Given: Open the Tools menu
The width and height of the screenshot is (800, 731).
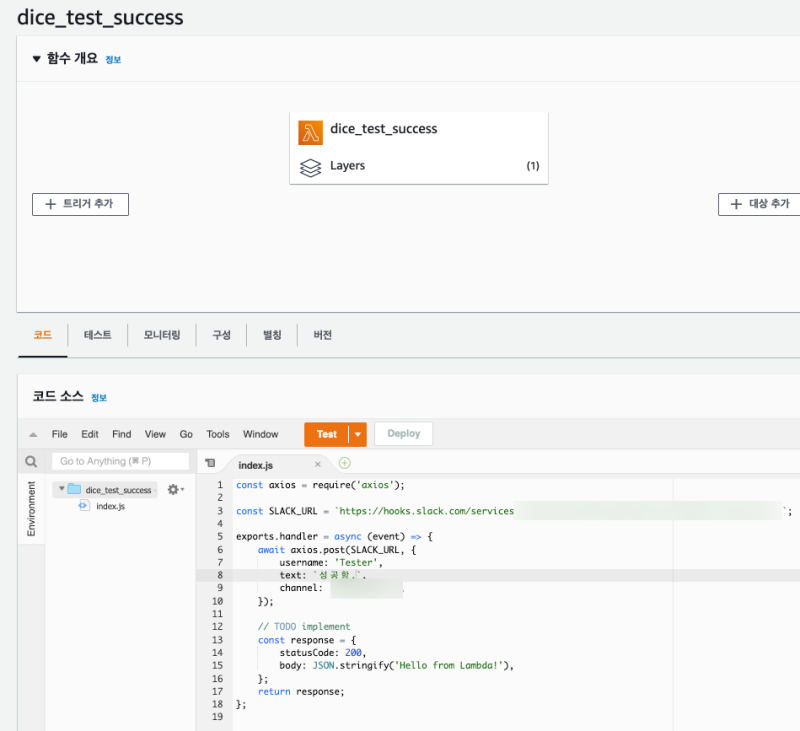Looking at the screenshot, I should [x=217, y=434].
